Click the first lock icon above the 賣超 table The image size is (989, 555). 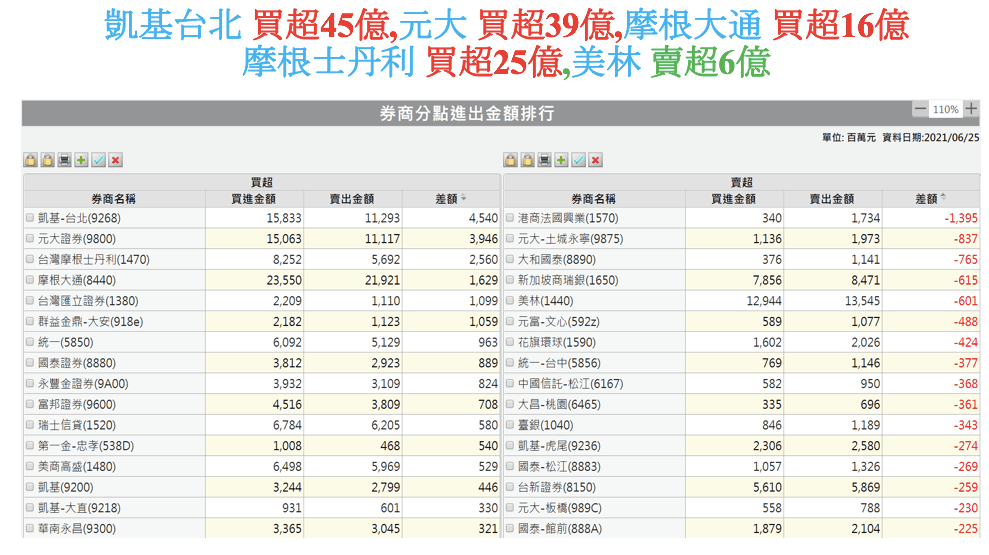click(511, 160)
